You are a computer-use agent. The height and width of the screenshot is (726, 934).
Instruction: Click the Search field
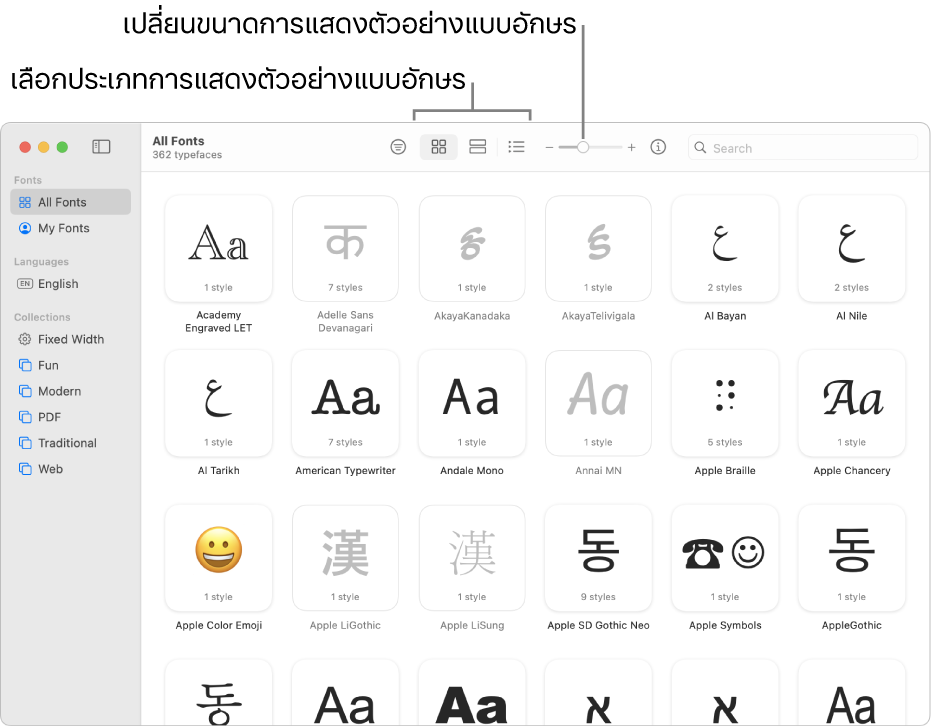point(802,147)
